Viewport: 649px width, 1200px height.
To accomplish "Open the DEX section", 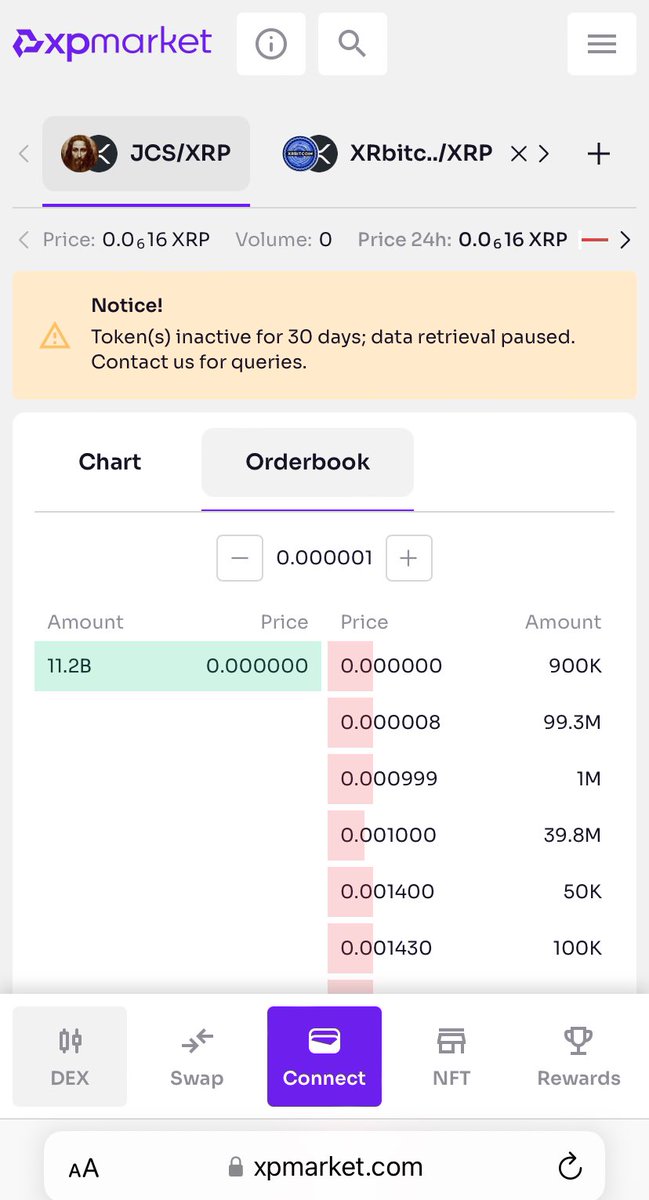I will click(70, 1056).
